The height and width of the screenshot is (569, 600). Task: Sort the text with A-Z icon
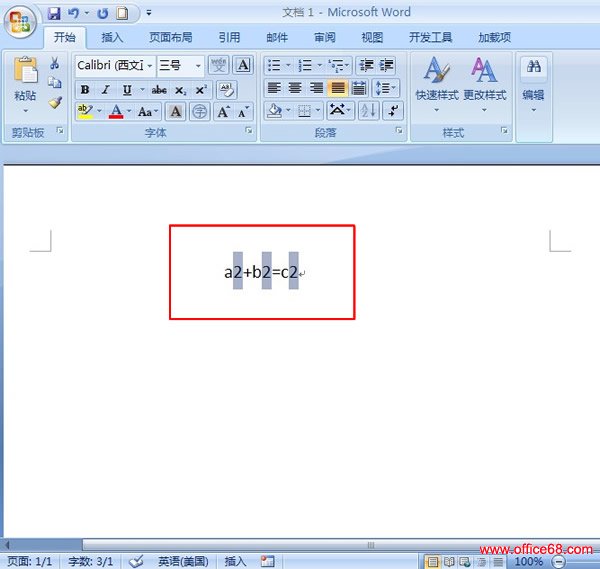pos(368,111)
